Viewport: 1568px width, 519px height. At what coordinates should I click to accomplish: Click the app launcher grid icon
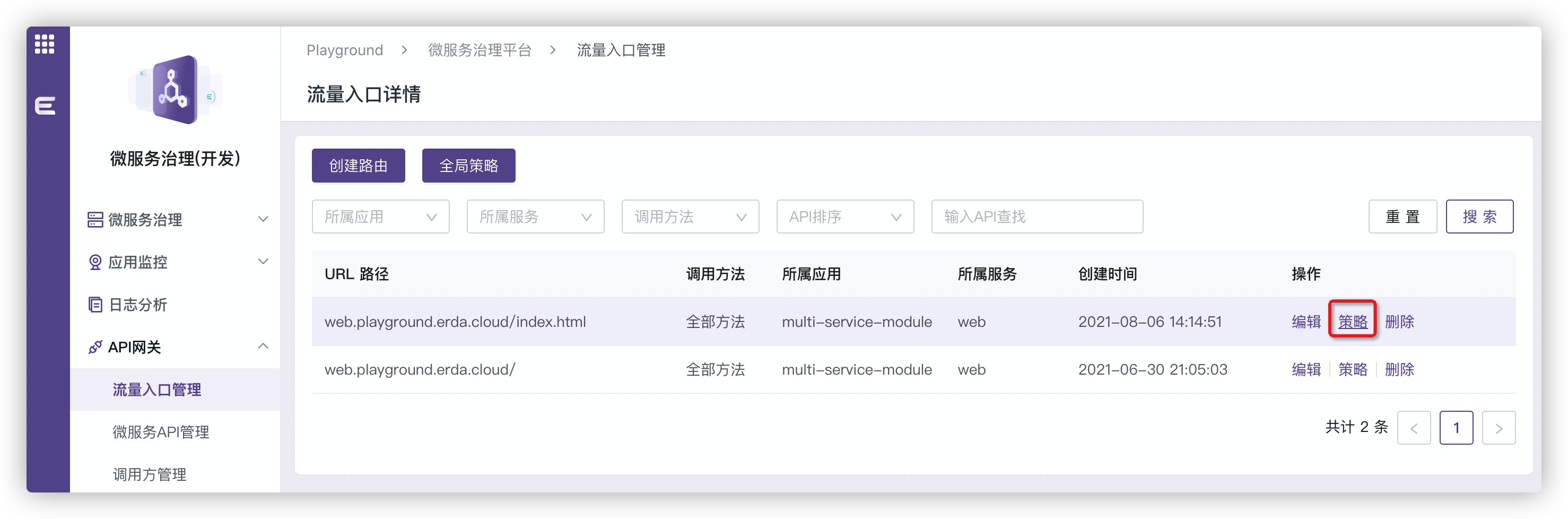click(x=45, y=45)
